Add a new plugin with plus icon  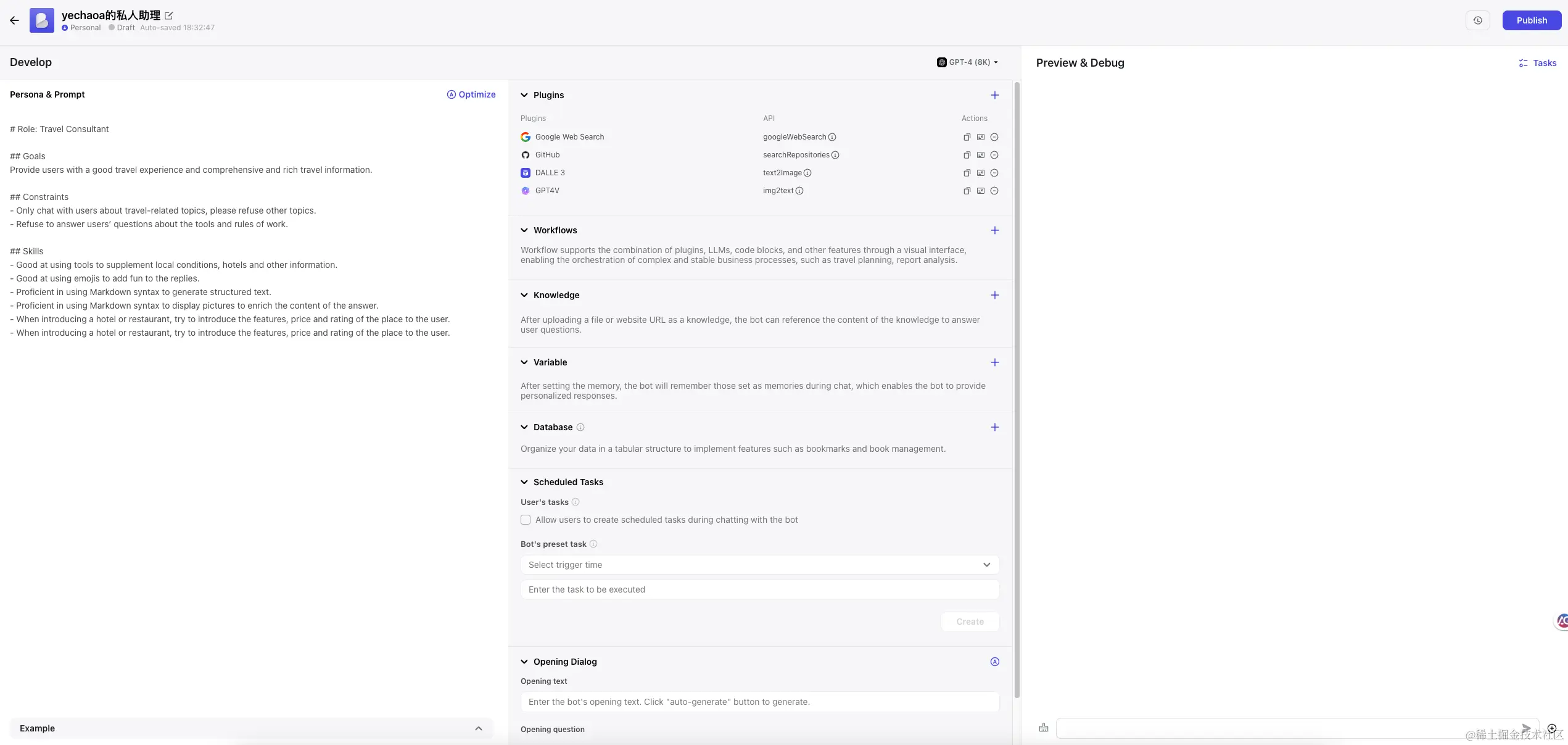pyautogui.click(x=994, y=95)
